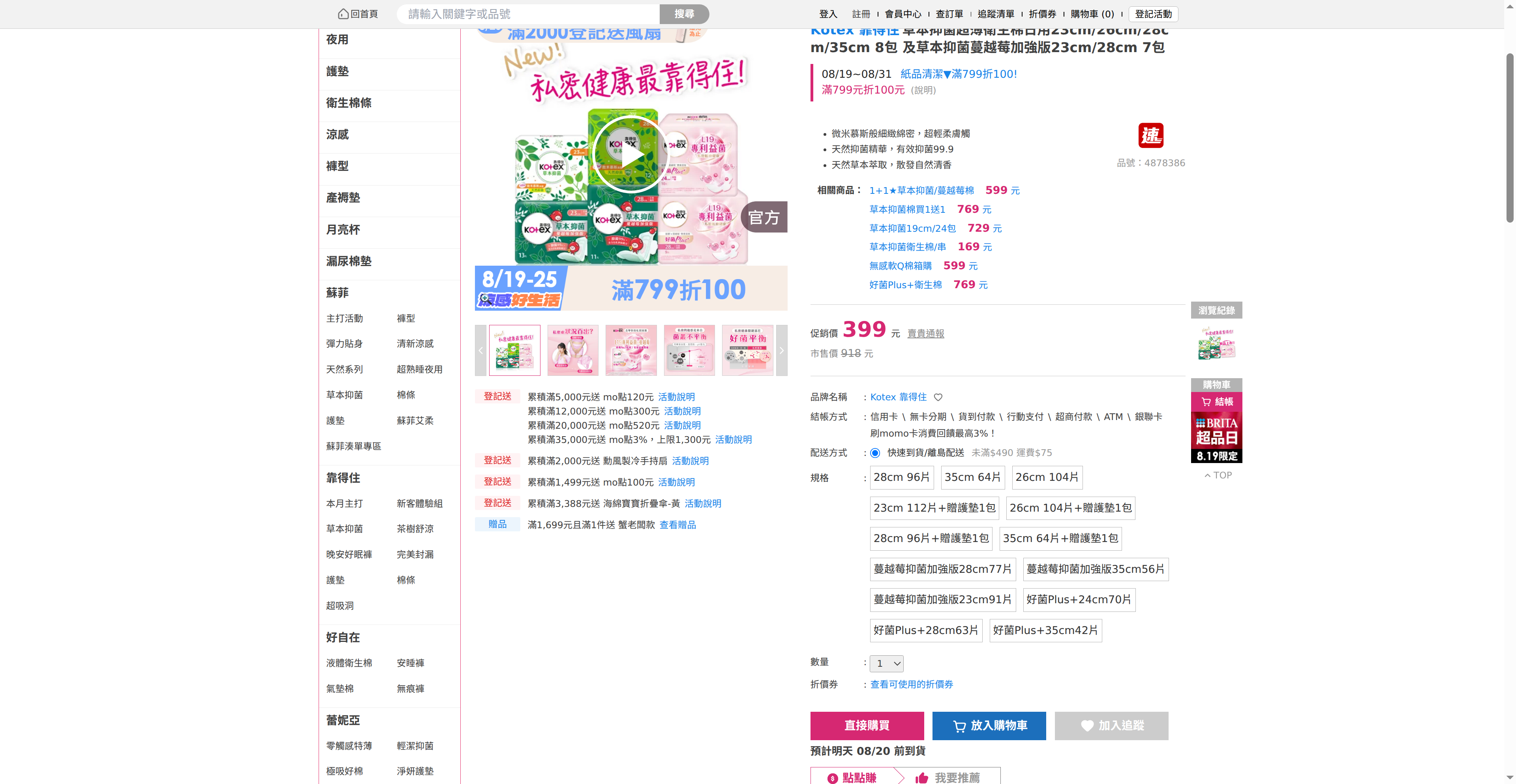The height and width of the screenshot is (784, 1516).
Task: Click the 直接購買 button
Action: (x=867, y=726)
